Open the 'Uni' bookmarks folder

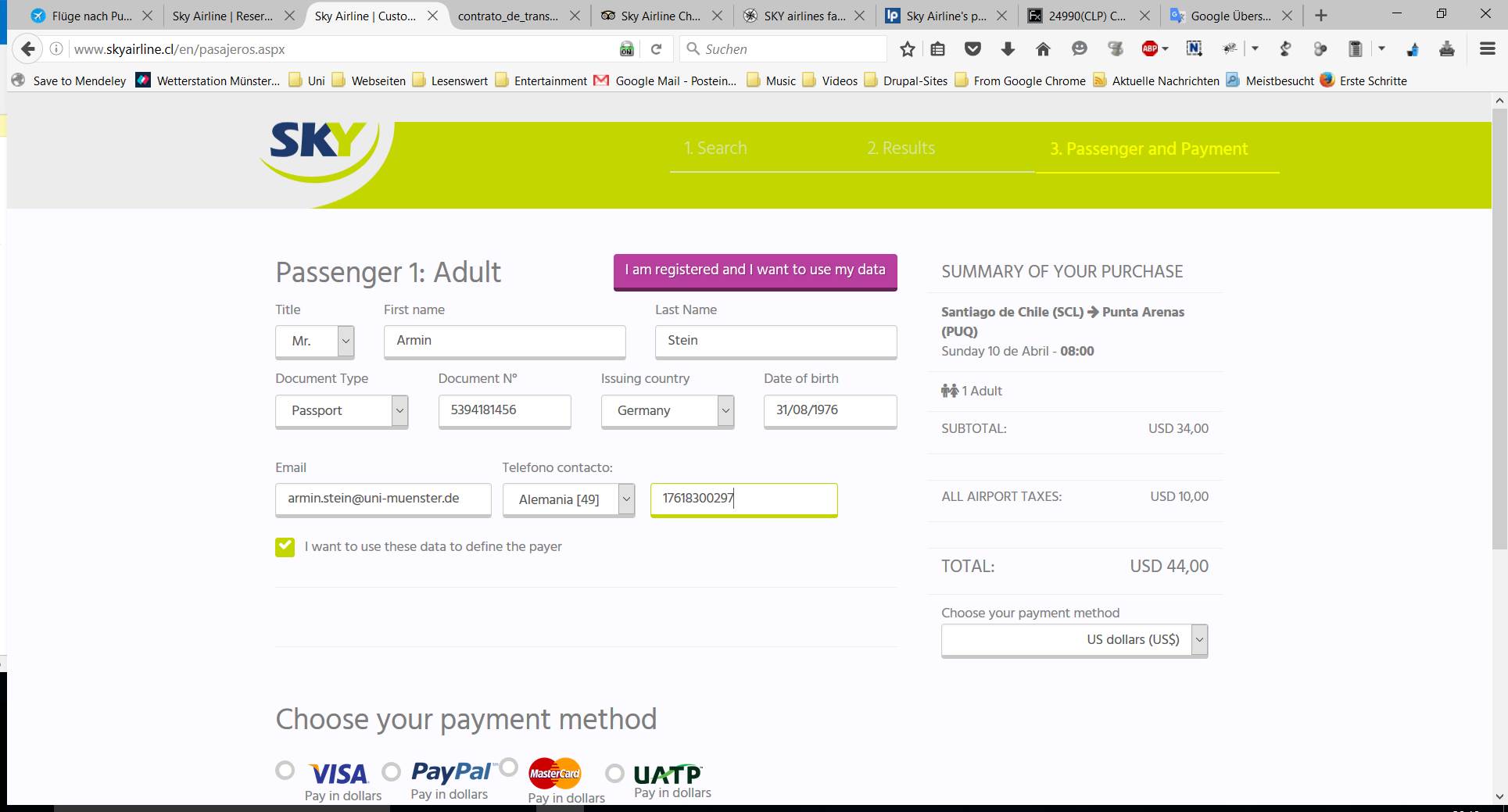coord(306,80)
